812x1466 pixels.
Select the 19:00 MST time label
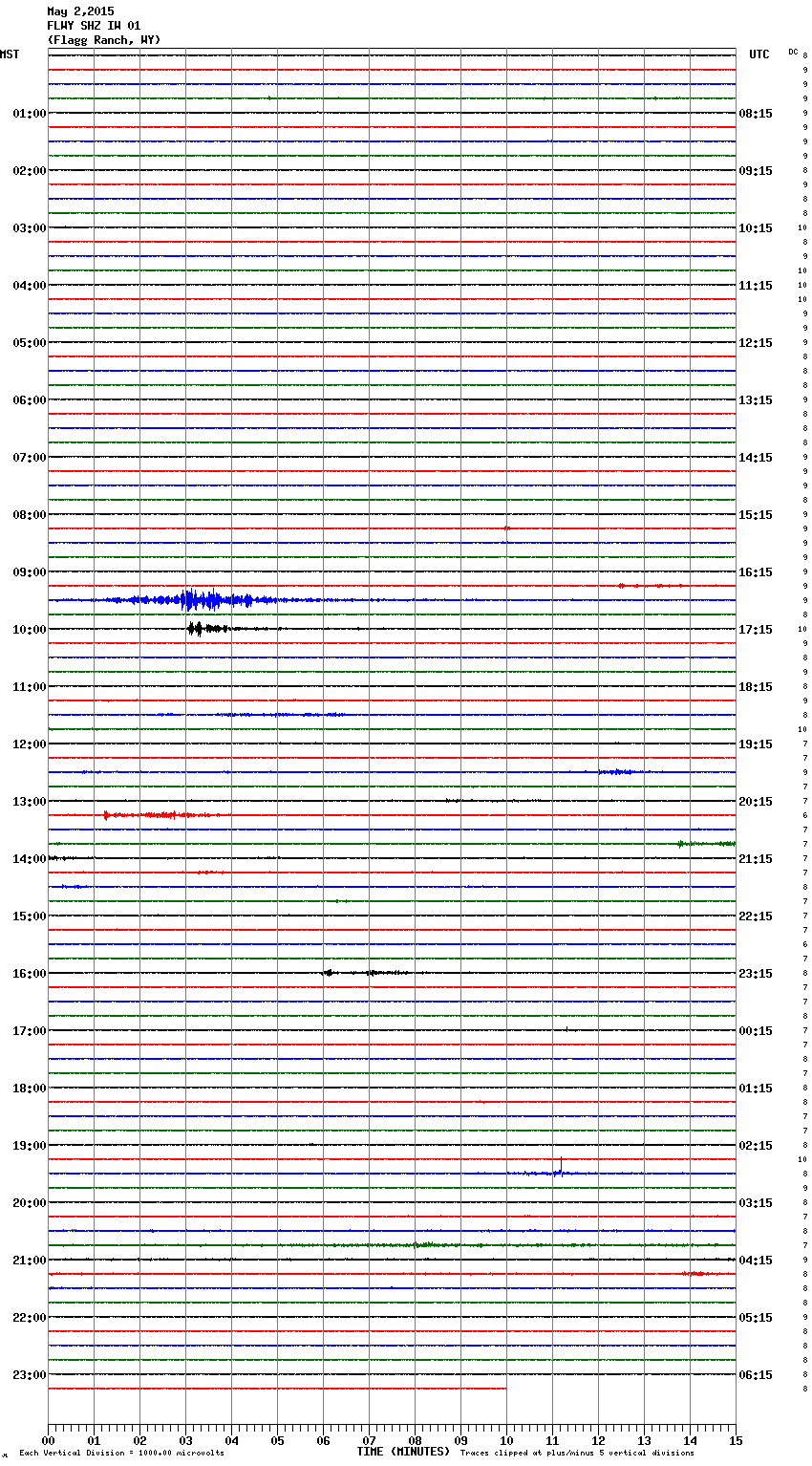[30, 1146]
